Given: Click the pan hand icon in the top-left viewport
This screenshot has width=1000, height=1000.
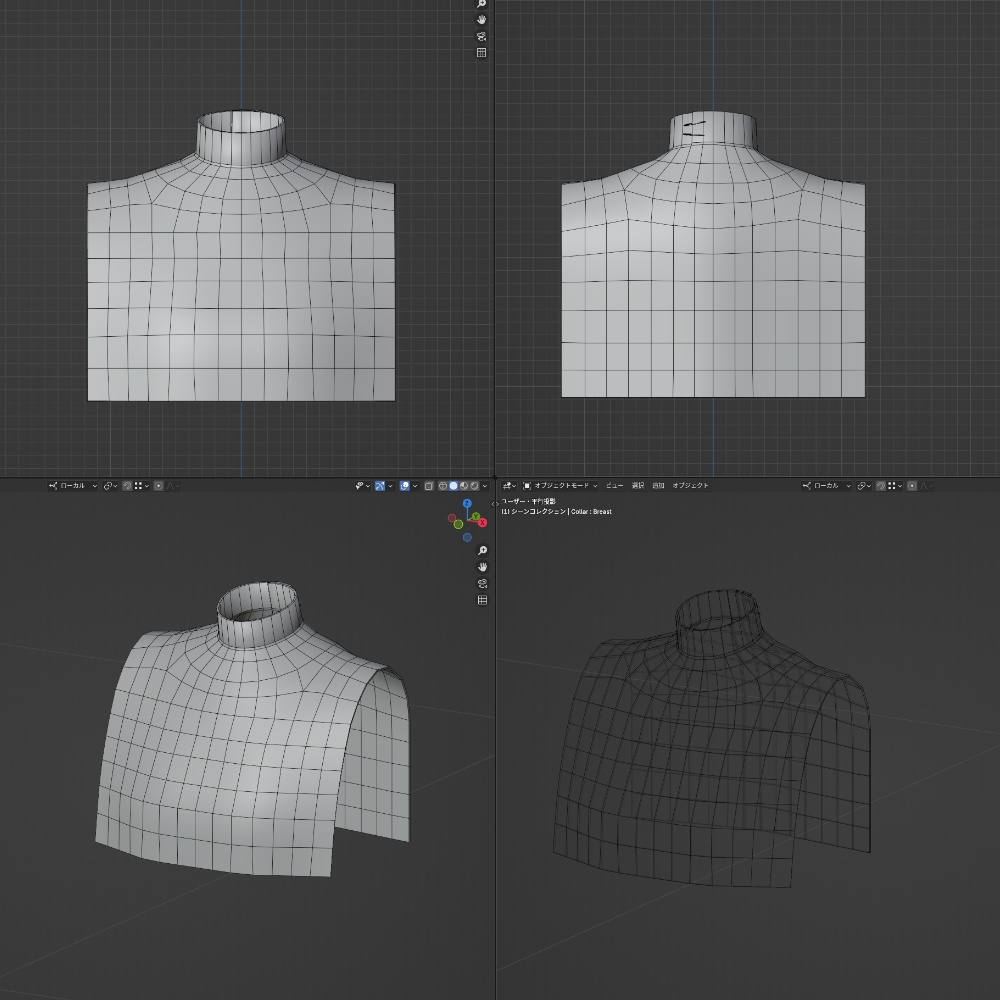Looking at the screenshot, I should 482,19.
